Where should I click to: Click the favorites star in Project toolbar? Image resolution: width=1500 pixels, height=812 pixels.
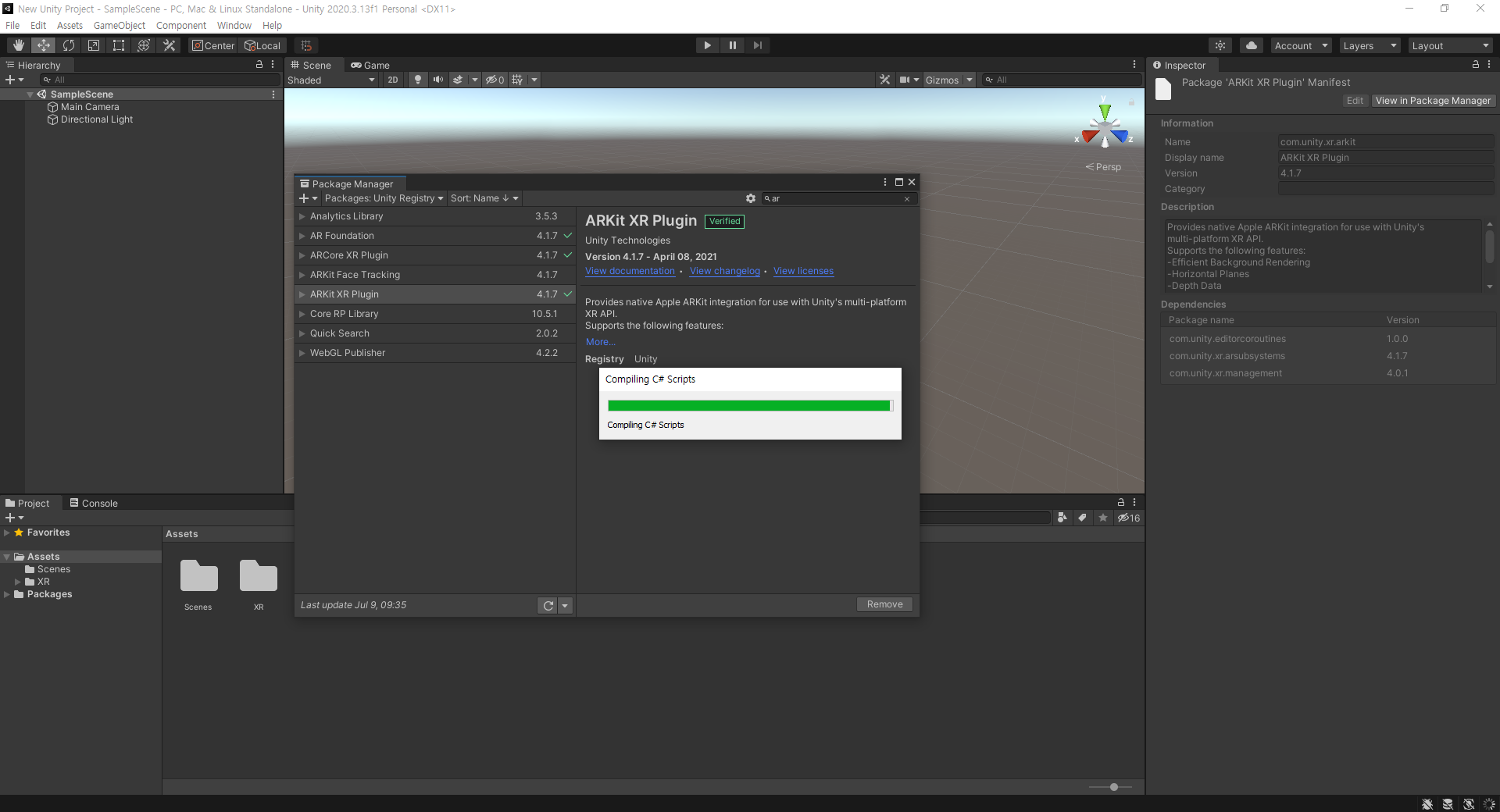(1102, 518)
